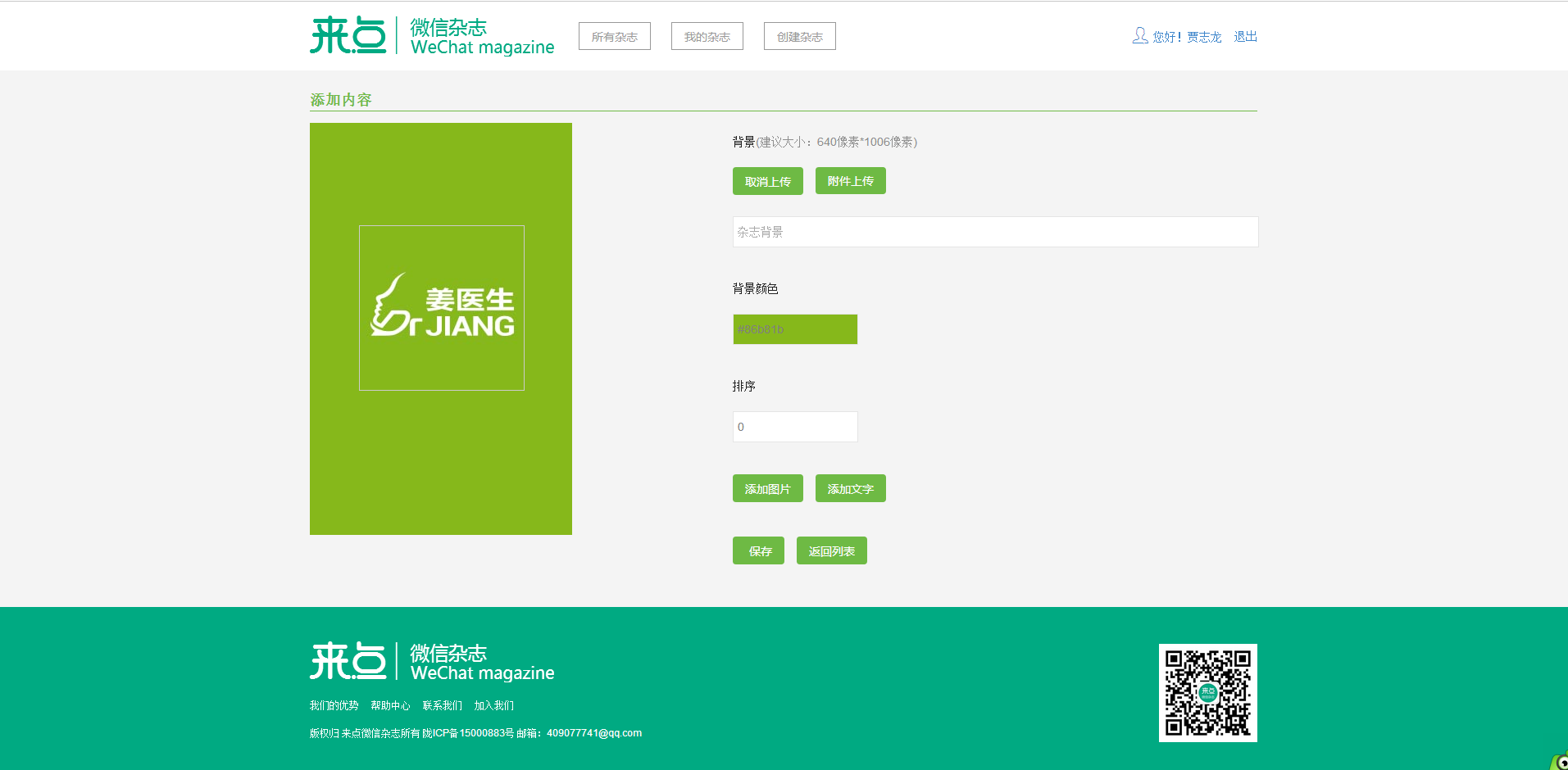The height and width of the screenshot is (770, 1568).
Task: Focus the 杂志背景 input field
Action: coord(996,232)
